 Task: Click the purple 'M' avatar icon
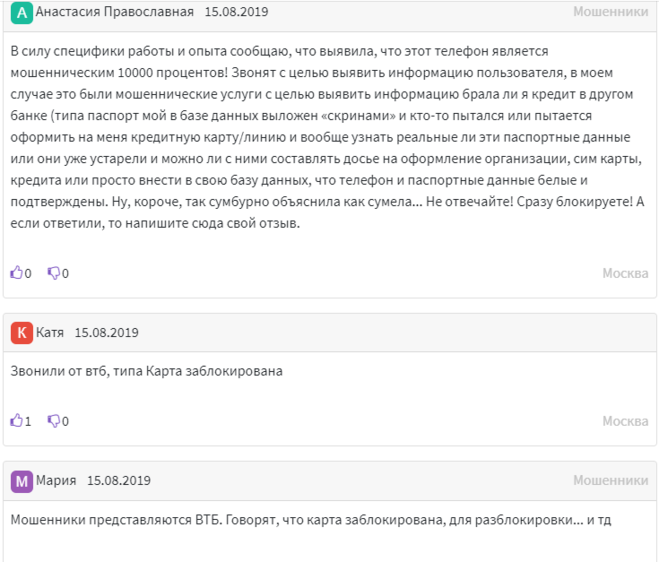21,481
